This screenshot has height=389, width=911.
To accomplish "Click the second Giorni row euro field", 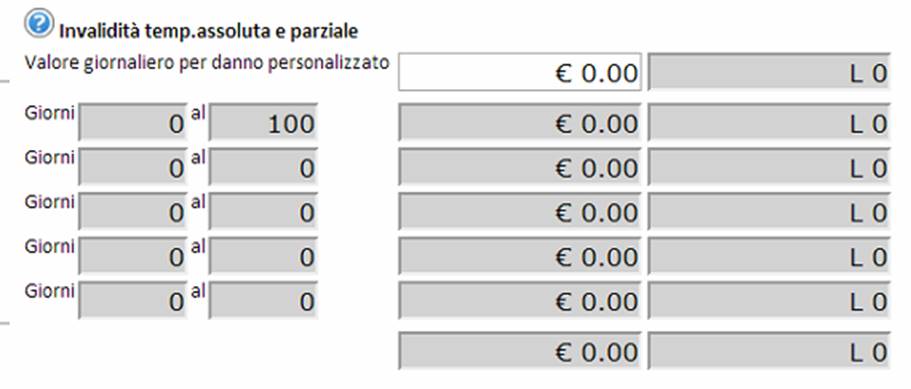I will pos(520,167).
